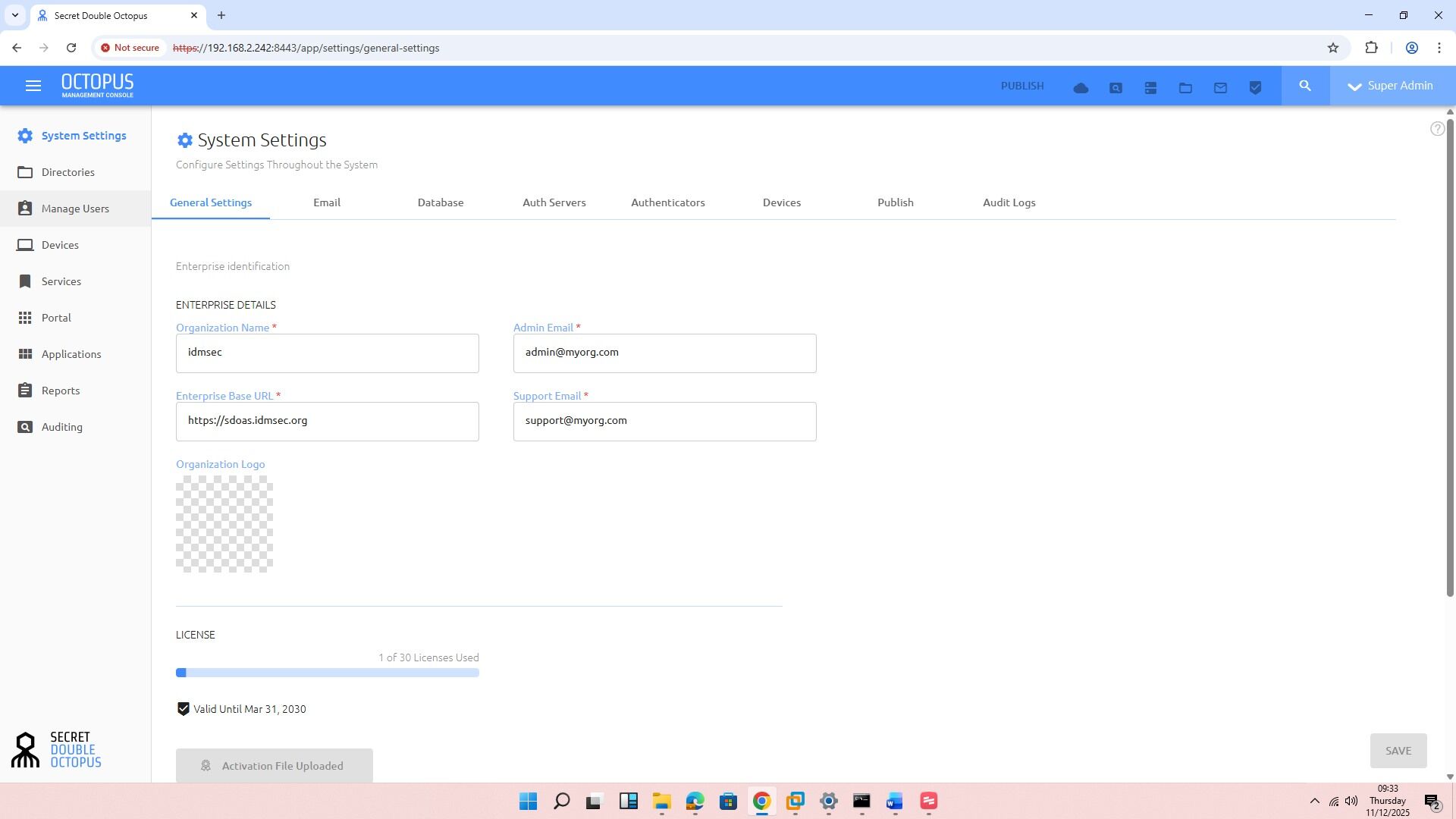Viewport: 1456px width, 819px height.
Task: Expand the Super Admin dropdown
Action: pyautogui.click(x=1392, y=86)
